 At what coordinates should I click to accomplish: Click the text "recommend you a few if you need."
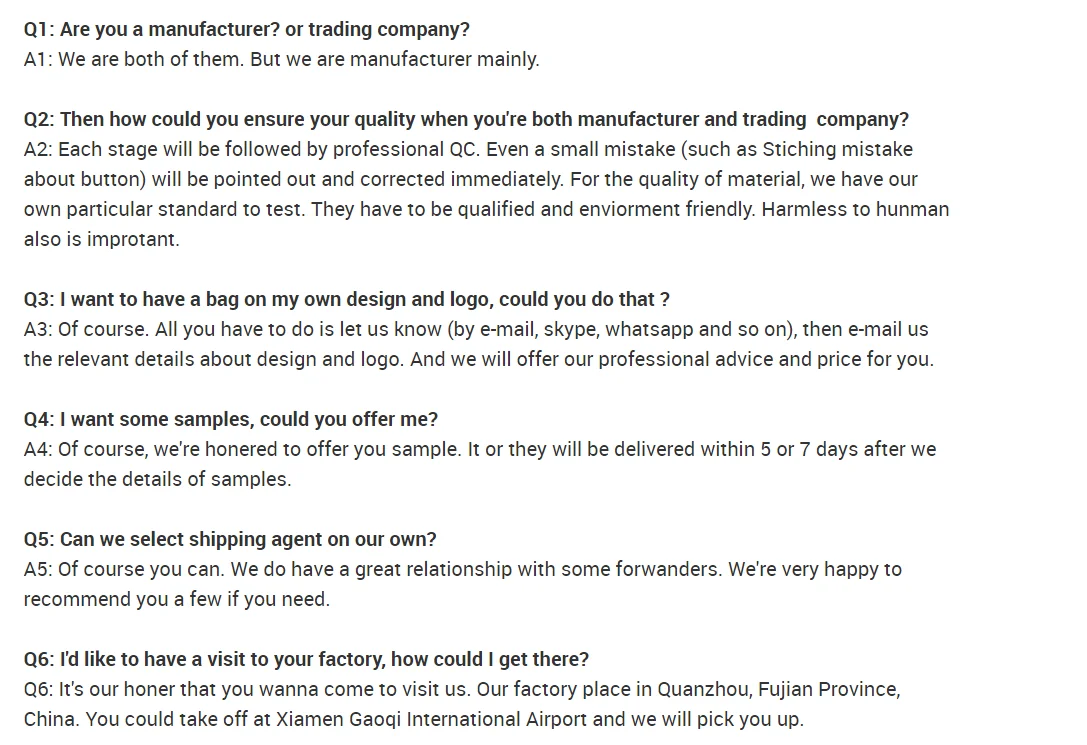pos(176,599)
